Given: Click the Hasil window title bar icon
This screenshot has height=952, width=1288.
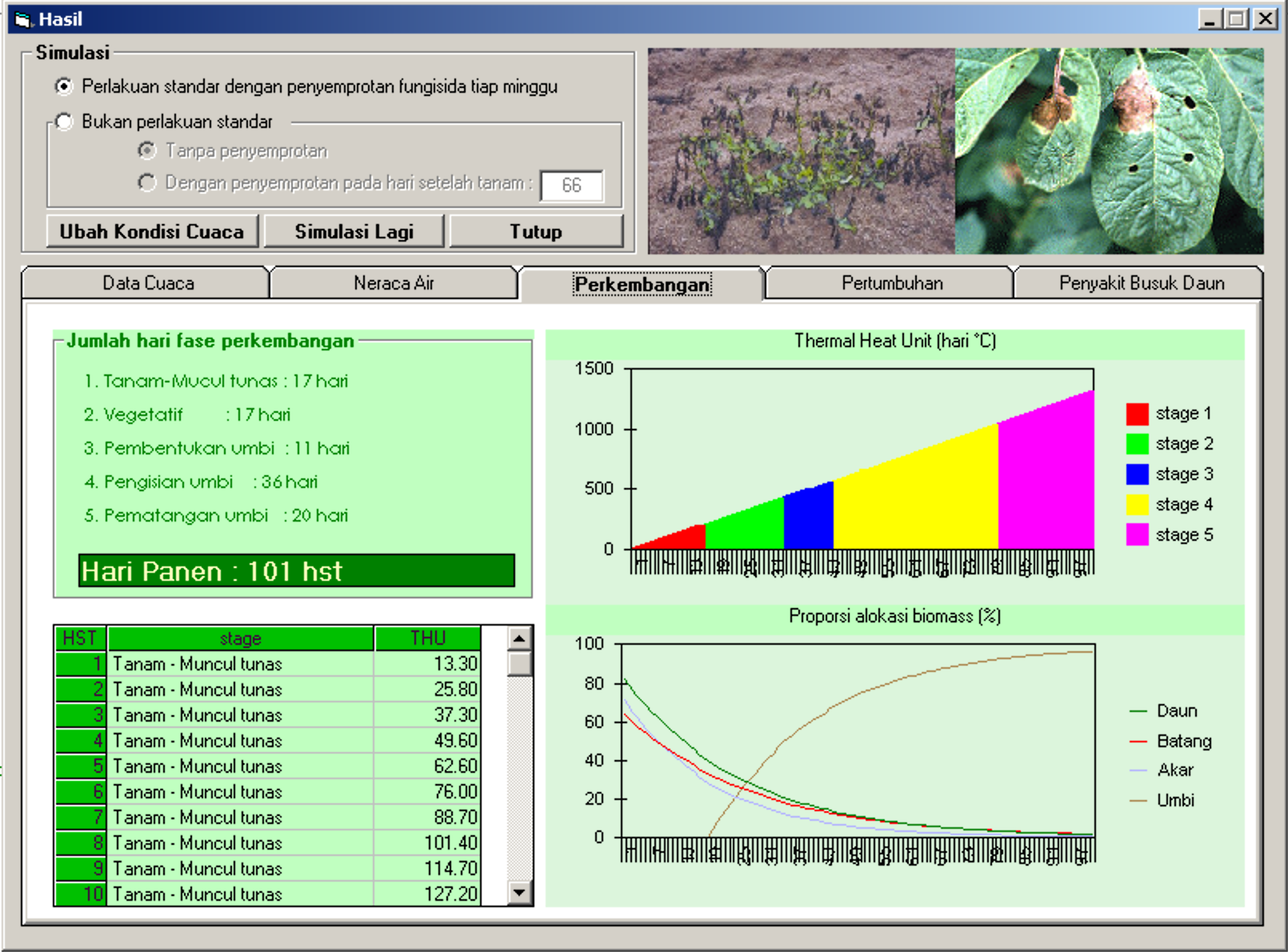Looking at the screenshot, I should pos(22,19).
